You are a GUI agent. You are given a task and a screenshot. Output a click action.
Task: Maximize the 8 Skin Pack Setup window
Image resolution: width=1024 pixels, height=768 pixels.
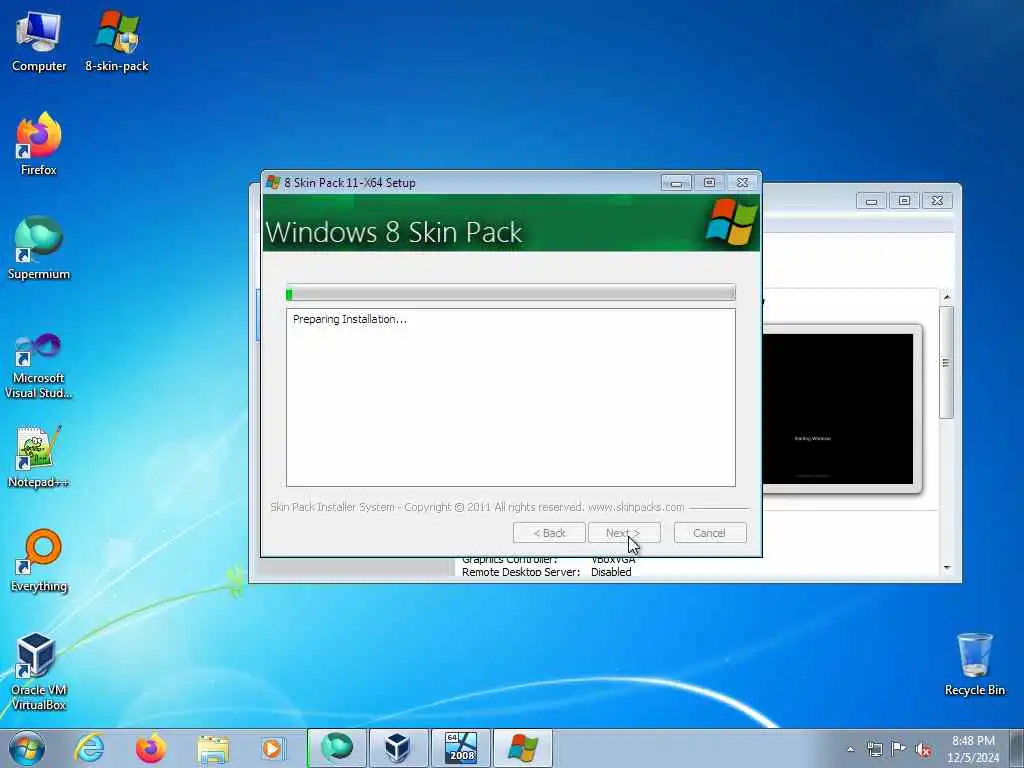pos(709,183)
